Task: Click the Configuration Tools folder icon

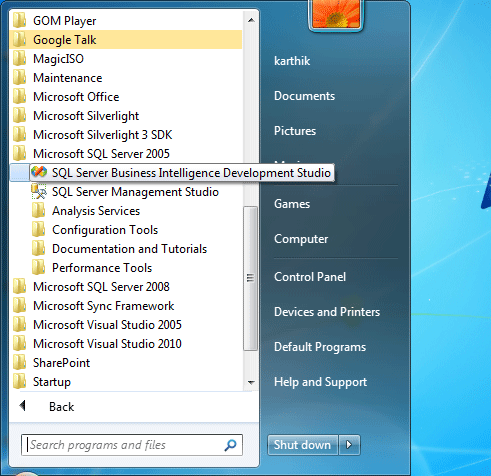Action: pyautogui.click(x=39, y=230)
